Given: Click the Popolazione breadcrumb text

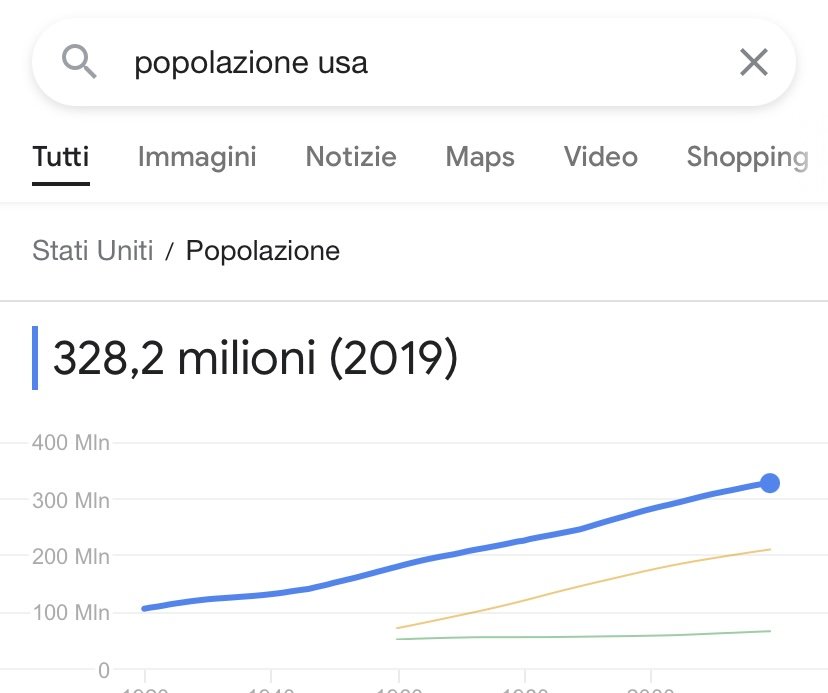Looking at the screenshot, I should (x=263, y=250).
